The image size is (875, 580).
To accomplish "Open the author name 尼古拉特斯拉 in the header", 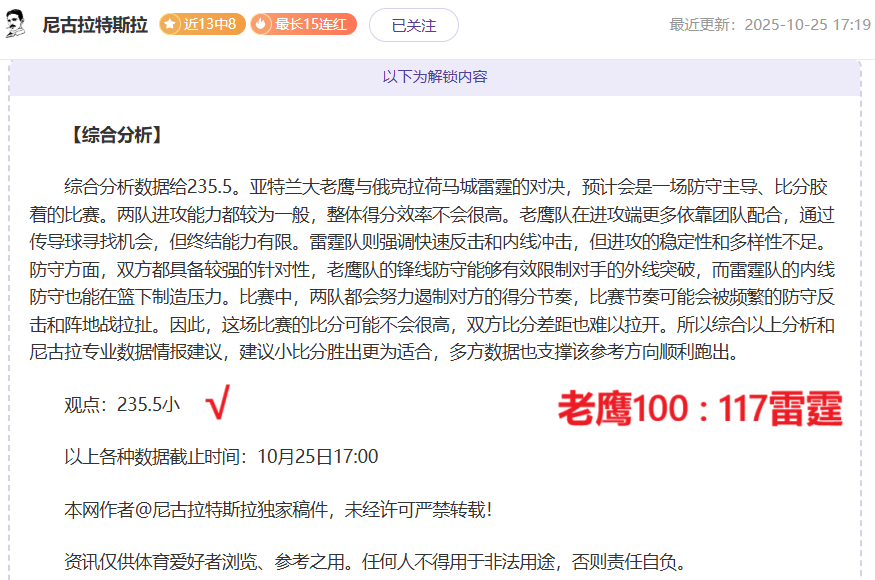I will [96, 25].
